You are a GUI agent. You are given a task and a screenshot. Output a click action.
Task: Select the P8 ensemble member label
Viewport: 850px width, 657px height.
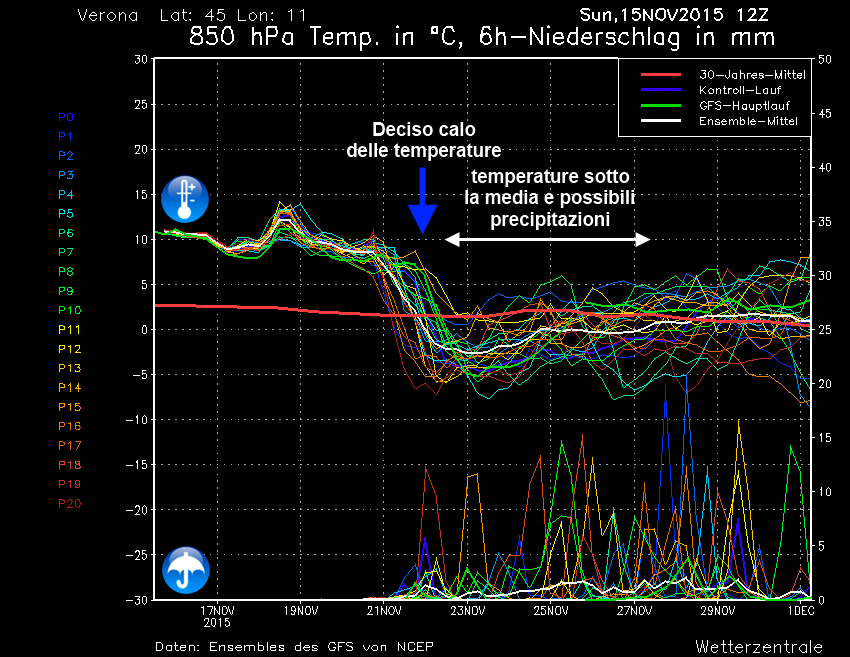click(66, 272)
